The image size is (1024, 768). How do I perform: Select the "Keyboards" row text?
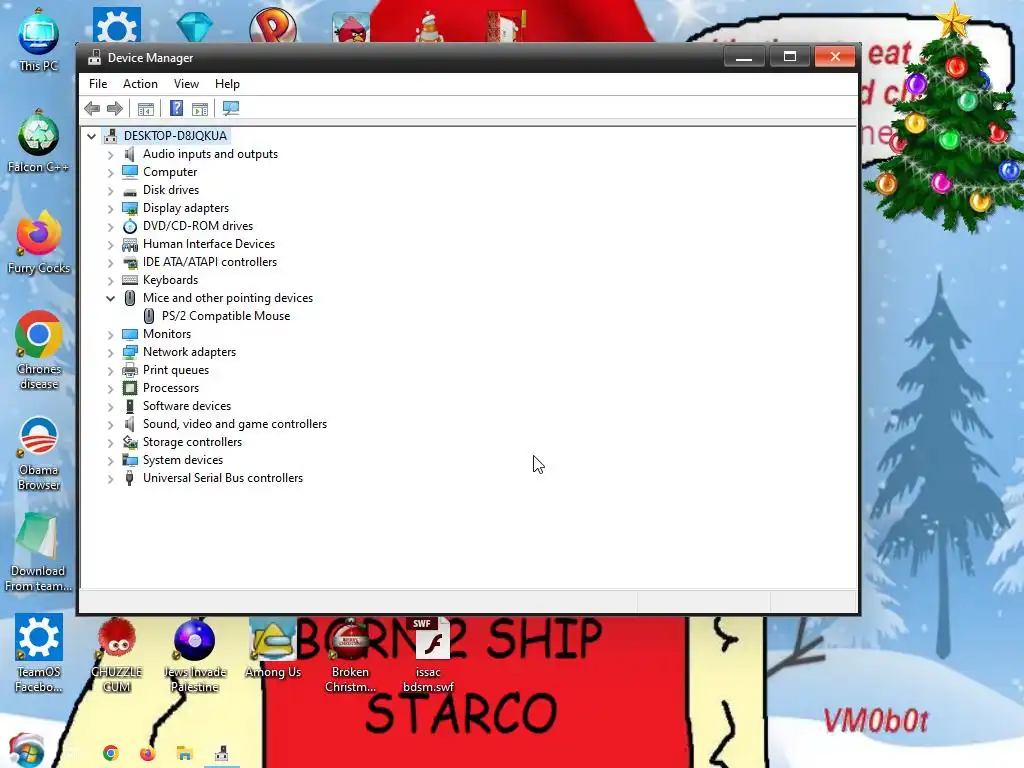coord(170,280)
